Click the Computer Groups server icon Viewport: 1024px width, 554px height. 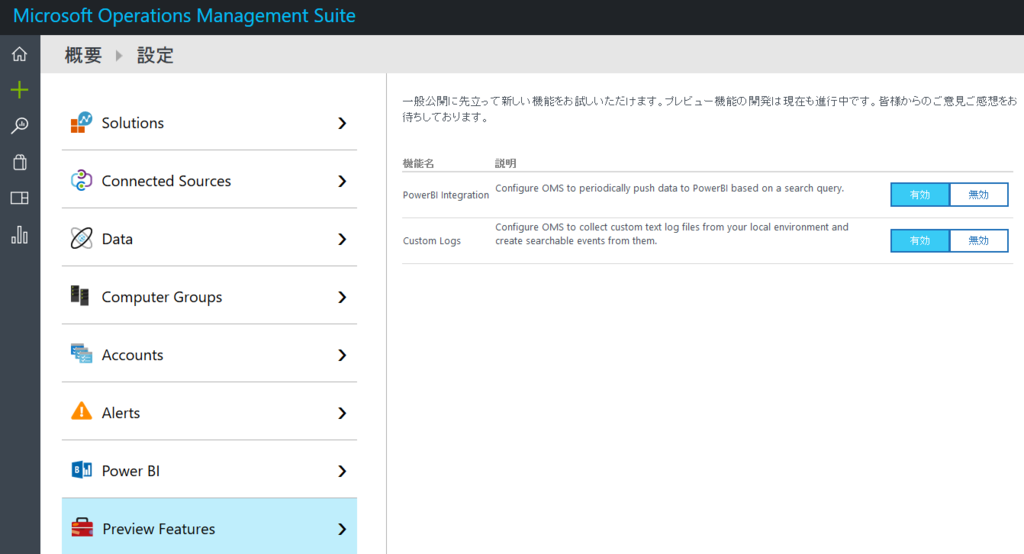click(80, 296)
